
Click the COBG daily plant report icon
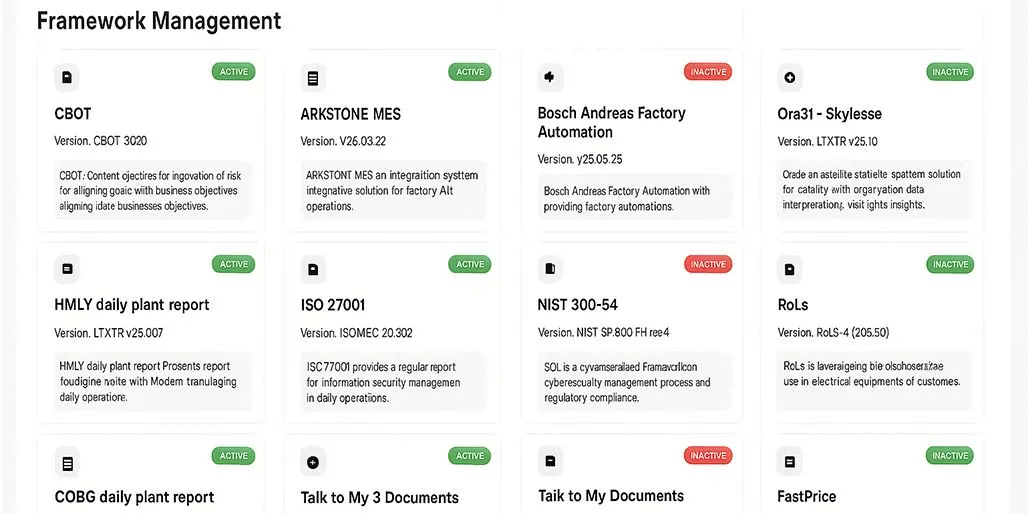67,463
